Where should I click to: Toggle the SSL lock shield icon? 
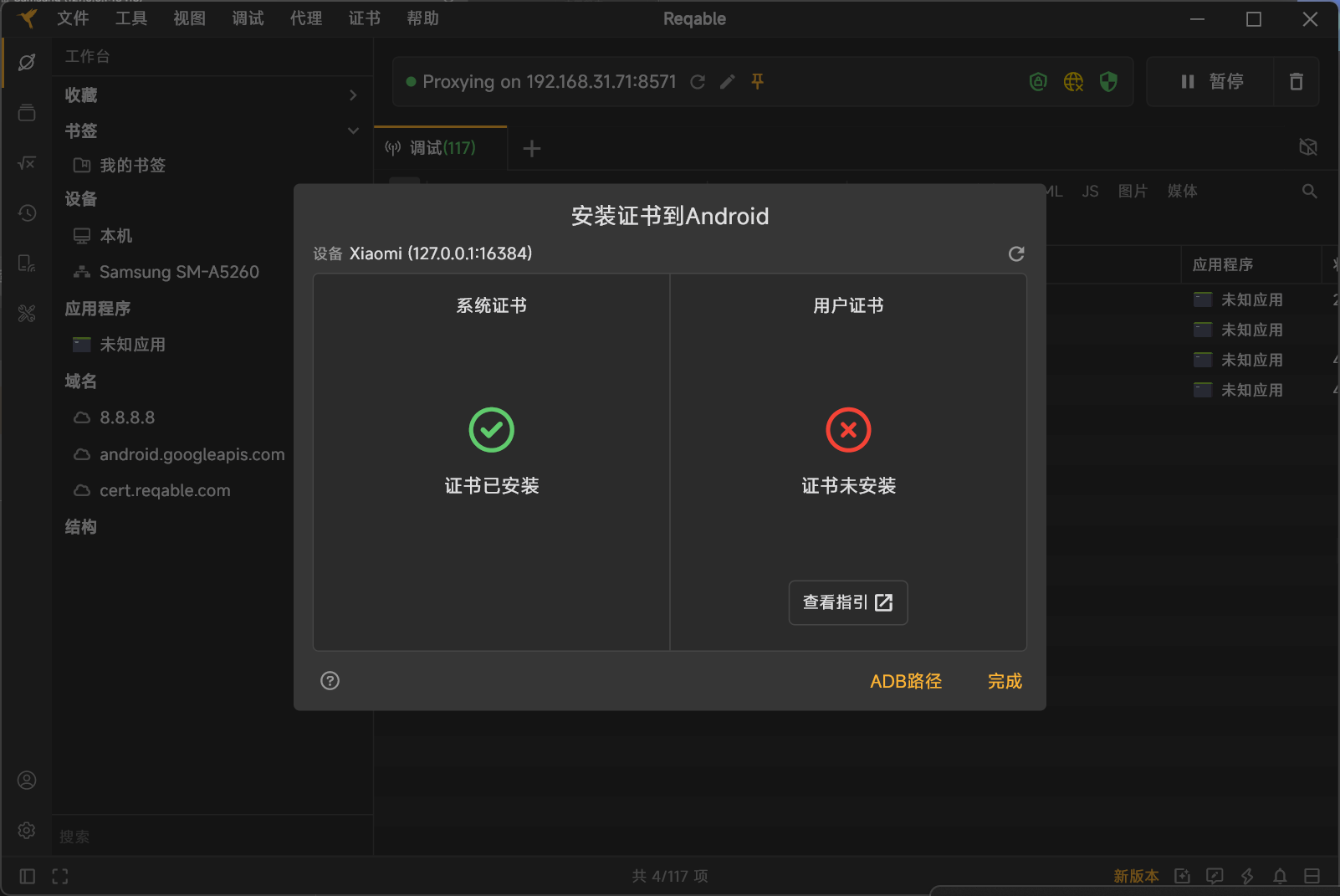(x=1038, y=81)
